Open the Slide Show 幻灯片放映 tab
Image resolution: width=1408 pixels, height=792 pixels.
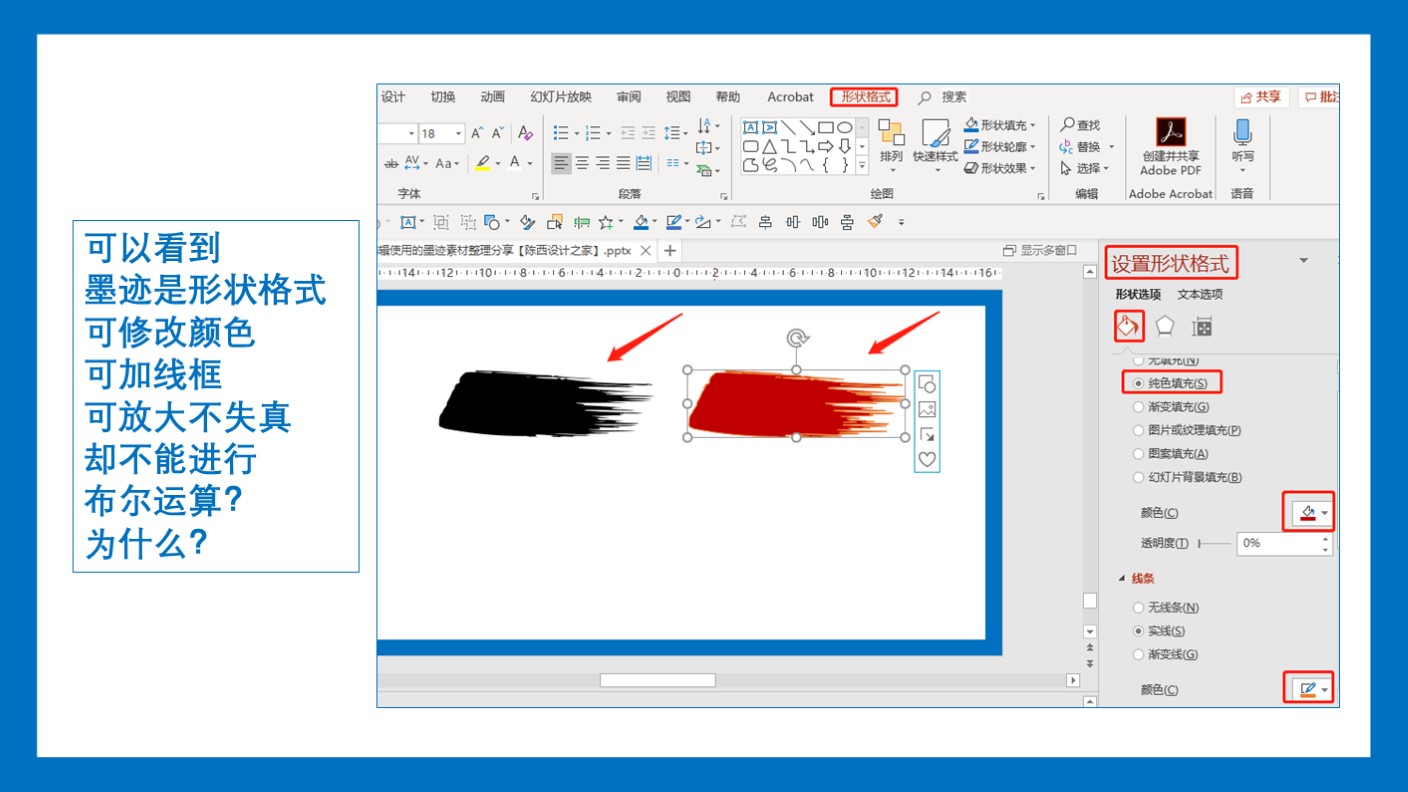coord(561,97)
